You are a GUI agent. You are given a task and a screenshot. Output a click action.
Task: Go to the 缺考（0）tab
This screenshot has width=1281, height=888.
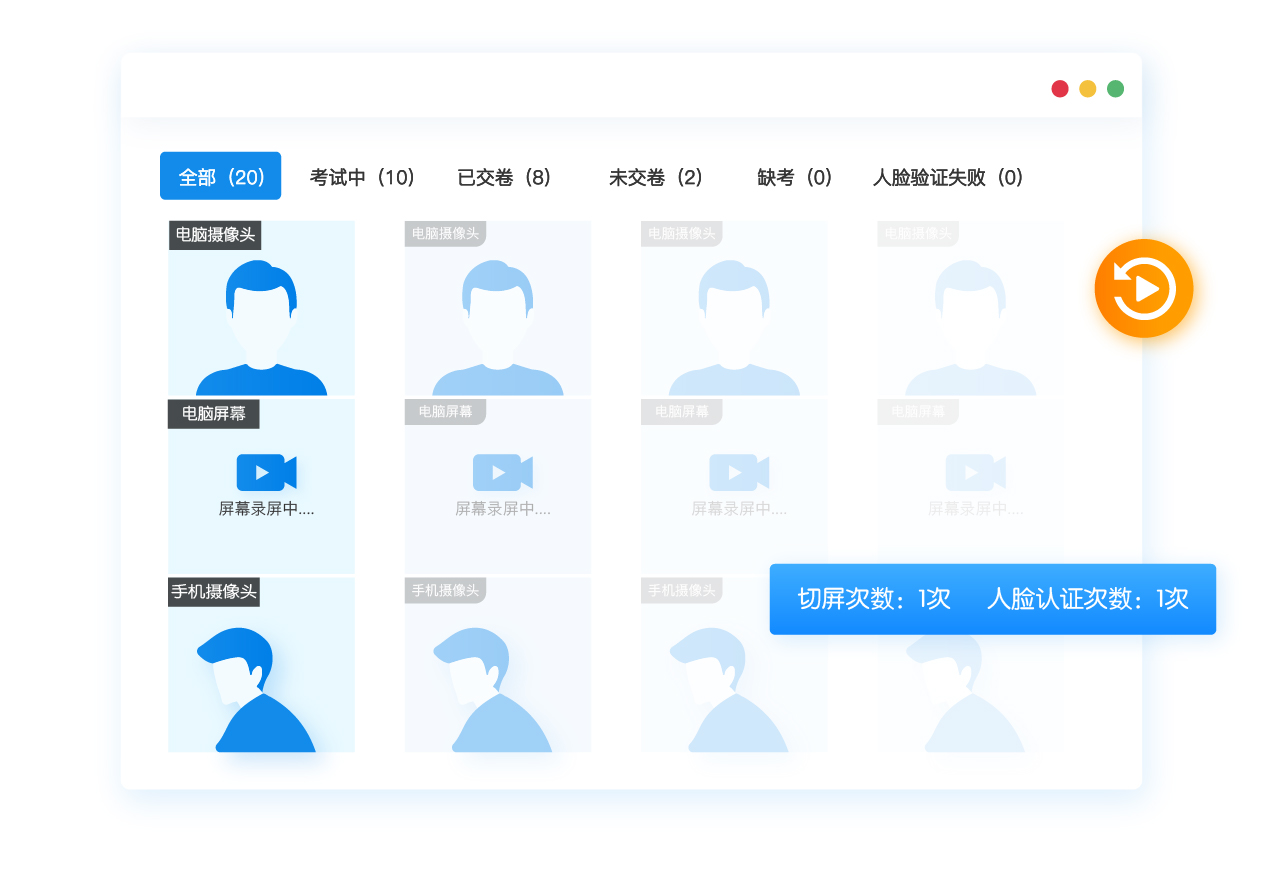pos(795,177)
